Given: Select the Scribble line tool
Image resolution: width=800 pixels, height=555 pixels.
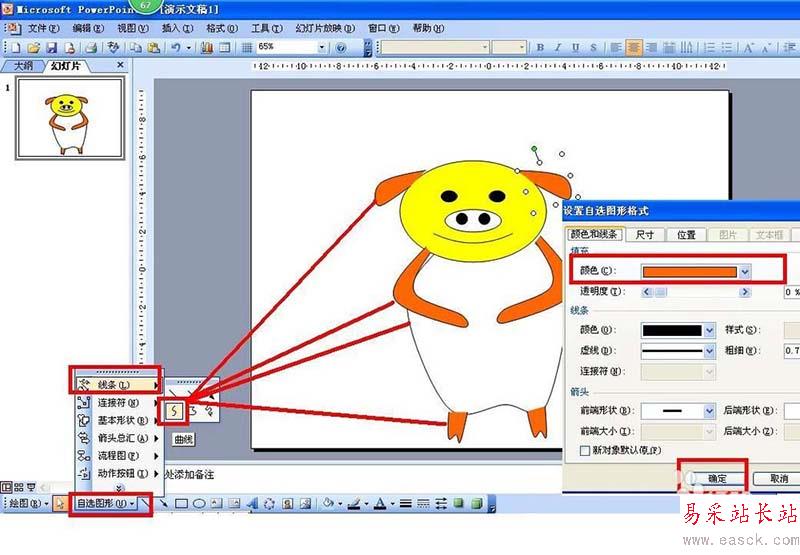Looking at the screenshot, I should tap(209, 410).
